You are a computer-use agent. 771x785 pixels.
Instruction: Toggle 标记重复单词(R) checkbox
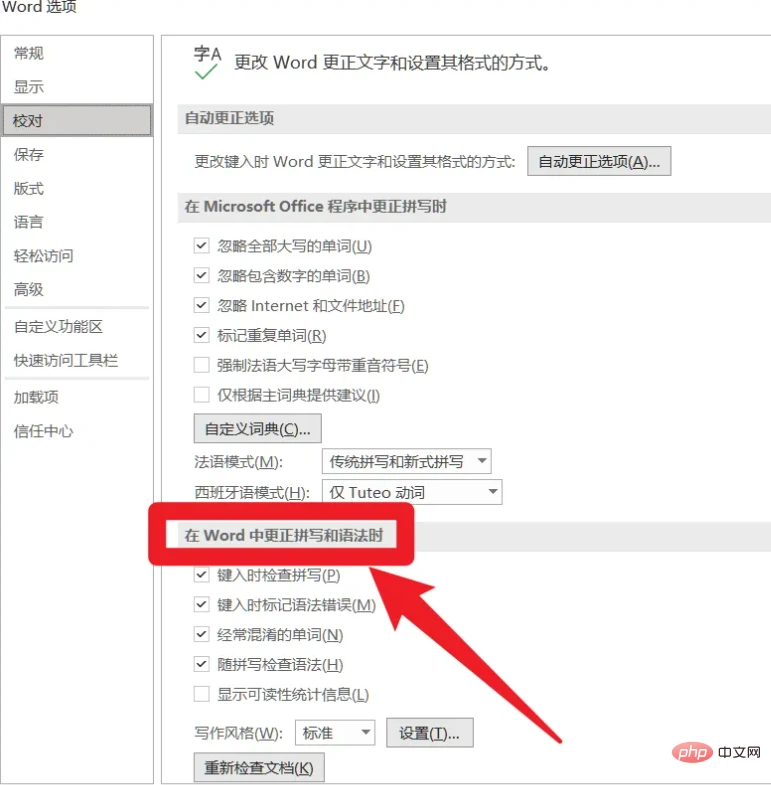pos(201,335)
